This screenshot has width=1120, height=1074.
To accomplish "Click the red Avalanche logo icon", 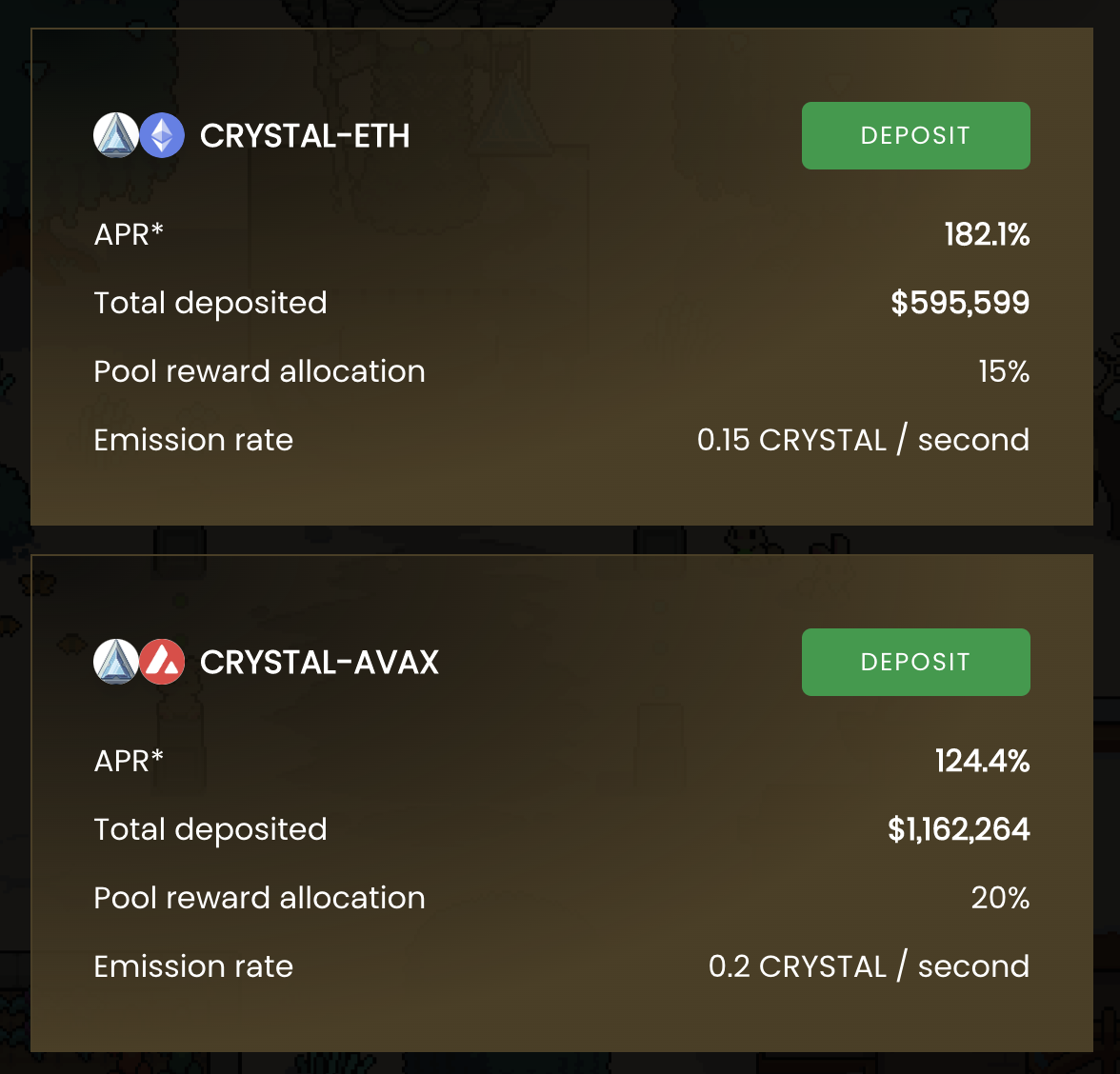I will tap(162, 661).
